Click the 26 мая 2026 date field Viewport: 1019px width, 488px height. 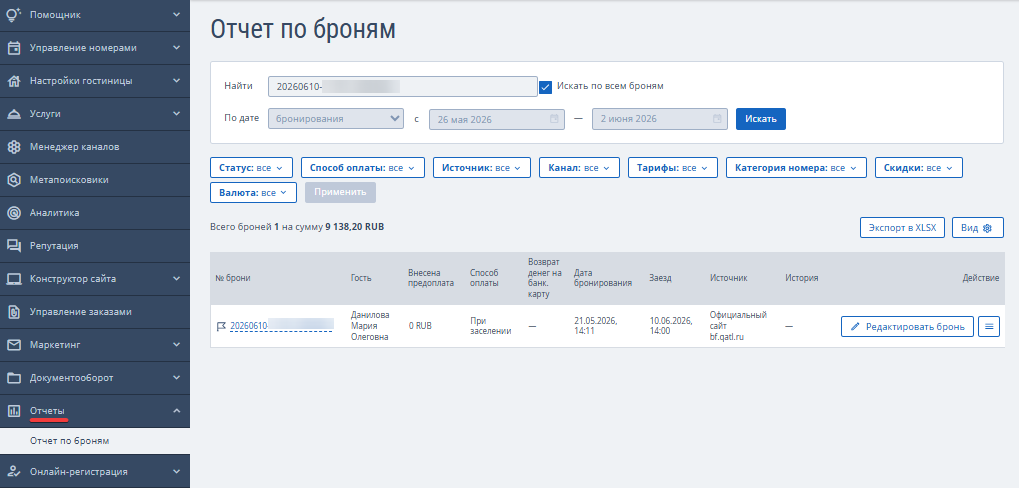point(497,119)
